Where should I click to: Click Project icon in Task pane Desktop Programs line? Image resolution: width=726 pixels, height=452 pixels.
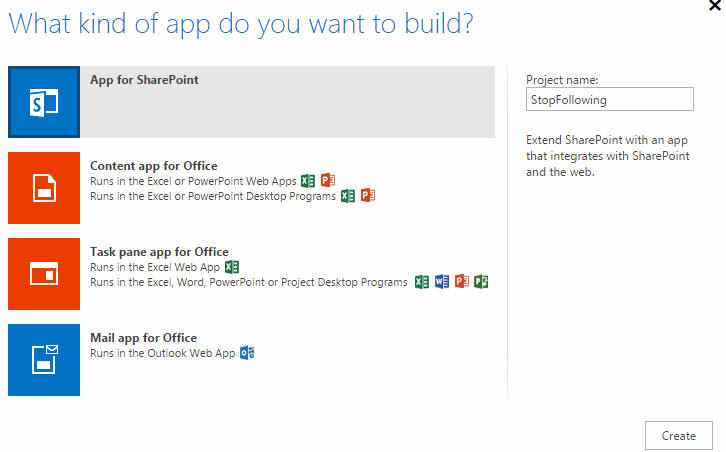[x=481, y=282]
